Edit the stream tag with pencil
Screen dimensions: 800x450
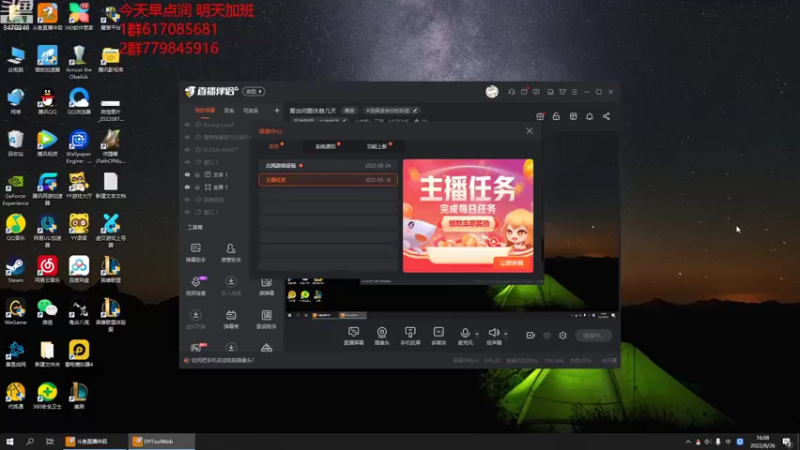click(415, 110)
